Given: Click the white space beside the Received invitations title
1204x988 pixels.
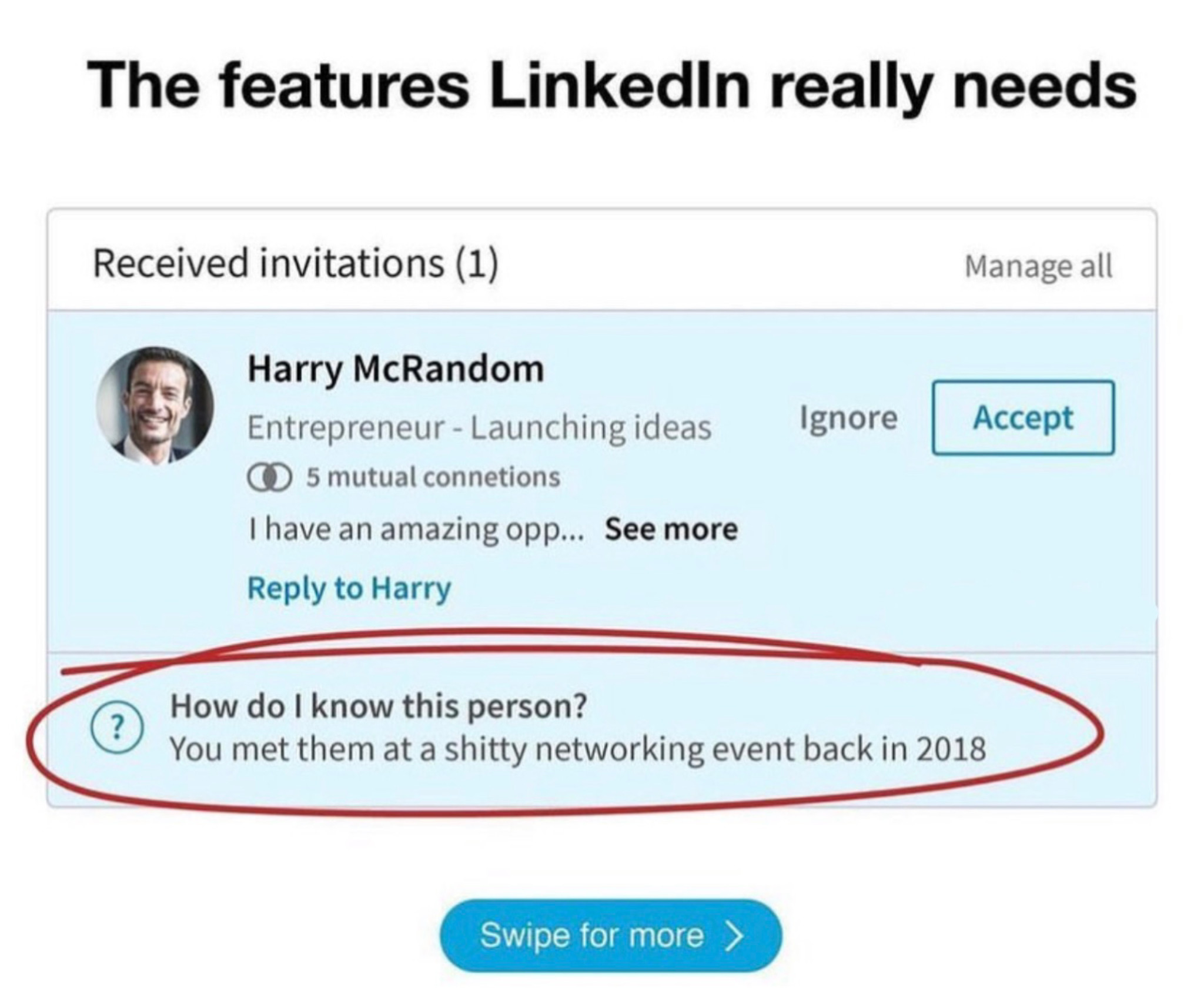Looking at the screenshot, I should point(729,263).
